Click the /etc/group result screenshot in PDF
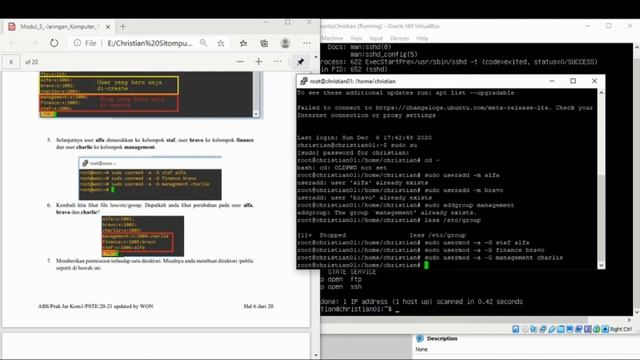Screen dimensions: 640x360 (x=142, y=236)
